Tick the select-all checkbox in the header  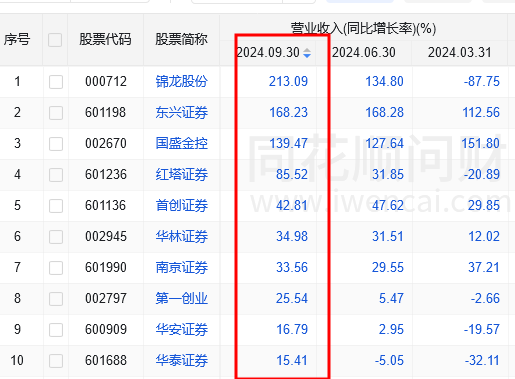click(55, 40)
